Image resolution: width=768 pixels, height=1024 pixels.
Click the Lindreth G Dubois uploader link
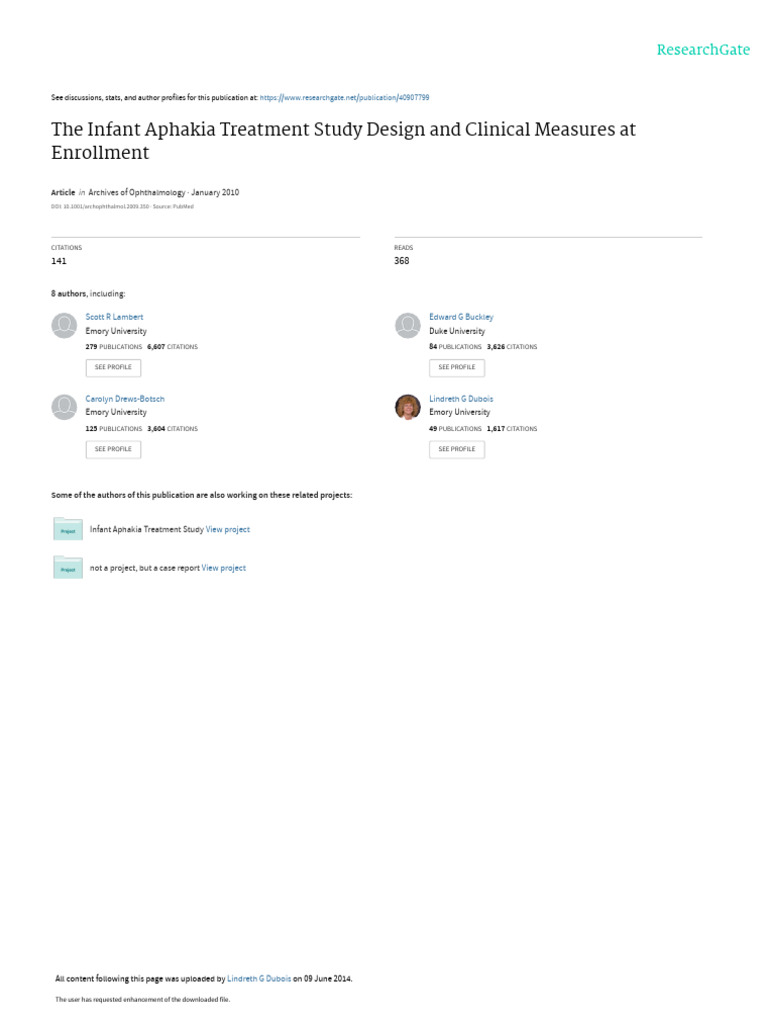pos(259,979)
